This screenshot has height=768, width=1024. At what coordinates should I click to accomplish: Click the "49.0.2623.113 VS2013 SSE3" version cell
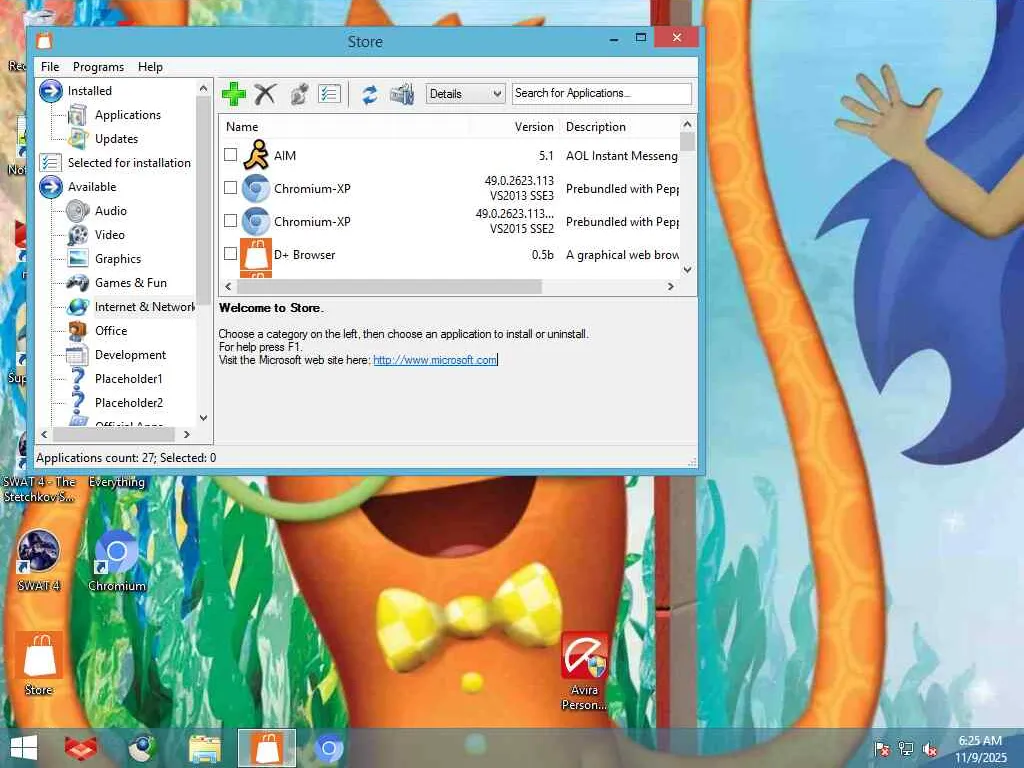click(519, 188)
